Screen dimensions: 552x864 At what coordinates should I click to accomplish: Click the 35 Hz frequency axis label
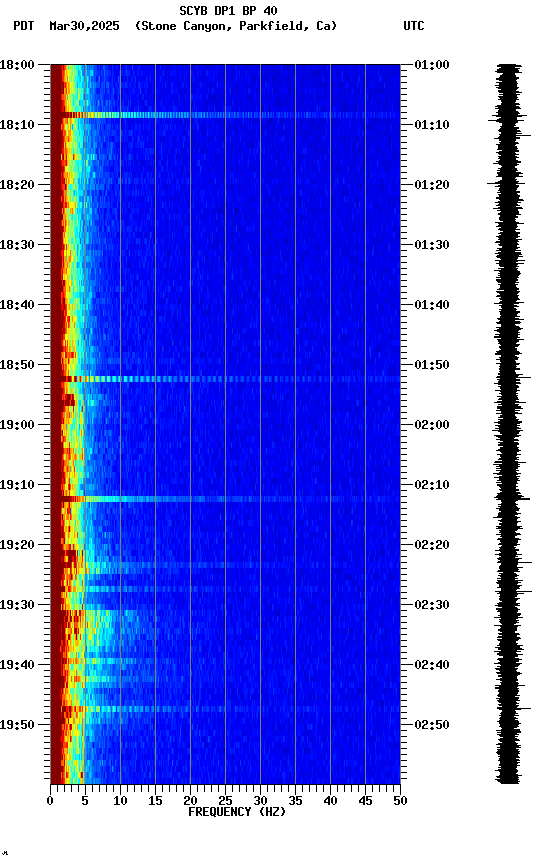click(x=295, y=801)
